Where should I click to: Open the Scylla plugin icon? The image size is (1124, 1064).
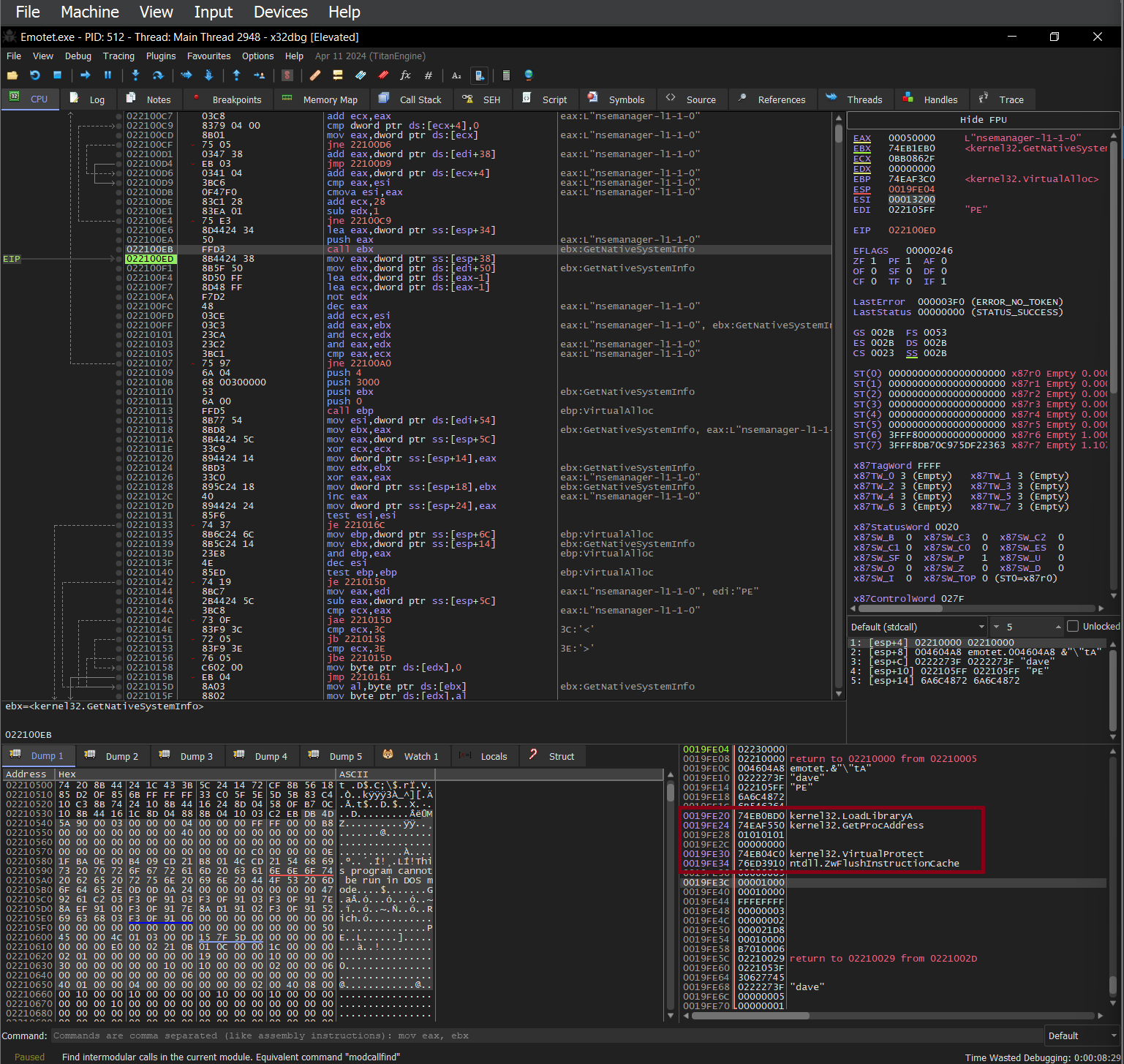click(287, 75)
